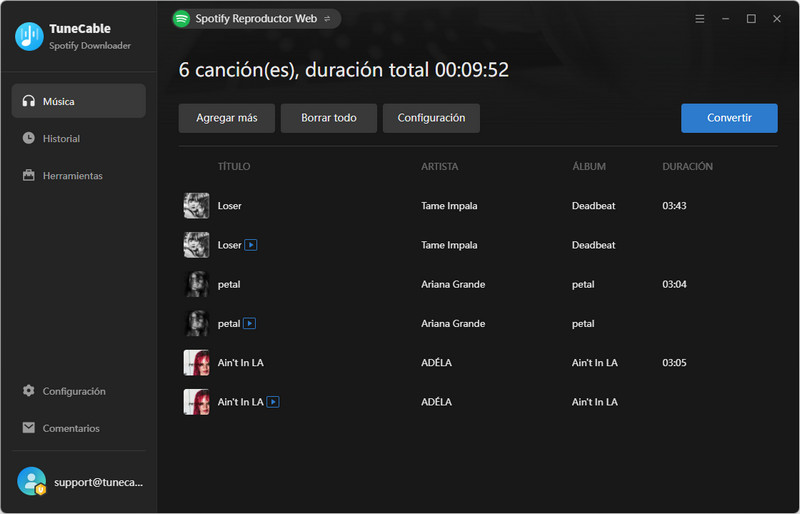800x514 pixels.
Task: Click the gear icon in the sidebar
Action: 29,390
